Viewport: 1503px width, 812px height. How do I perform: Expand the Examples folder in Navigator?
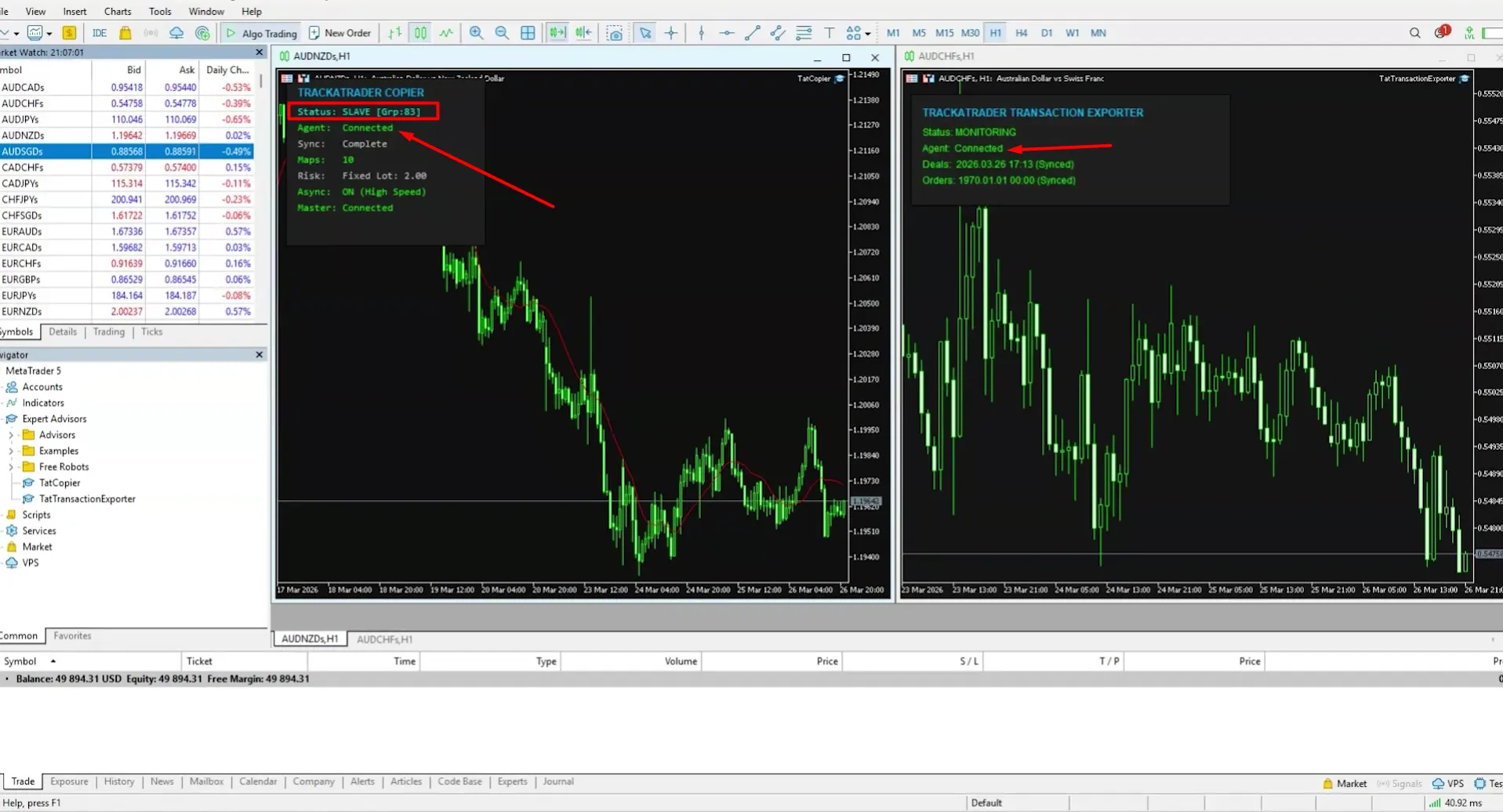[11, 451]
